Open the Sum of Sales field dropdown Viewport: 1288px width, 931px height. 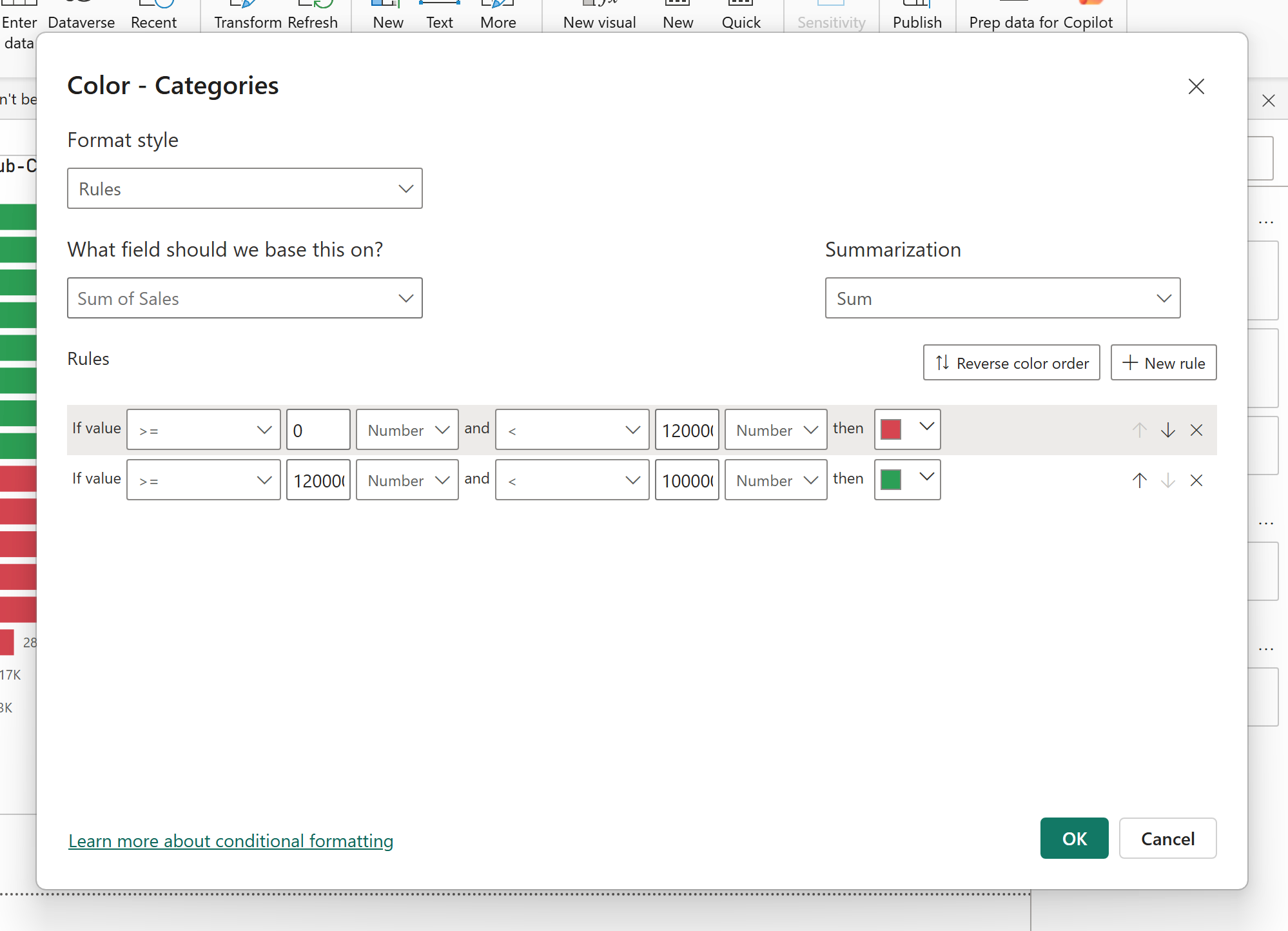click(x=244, y=299)
